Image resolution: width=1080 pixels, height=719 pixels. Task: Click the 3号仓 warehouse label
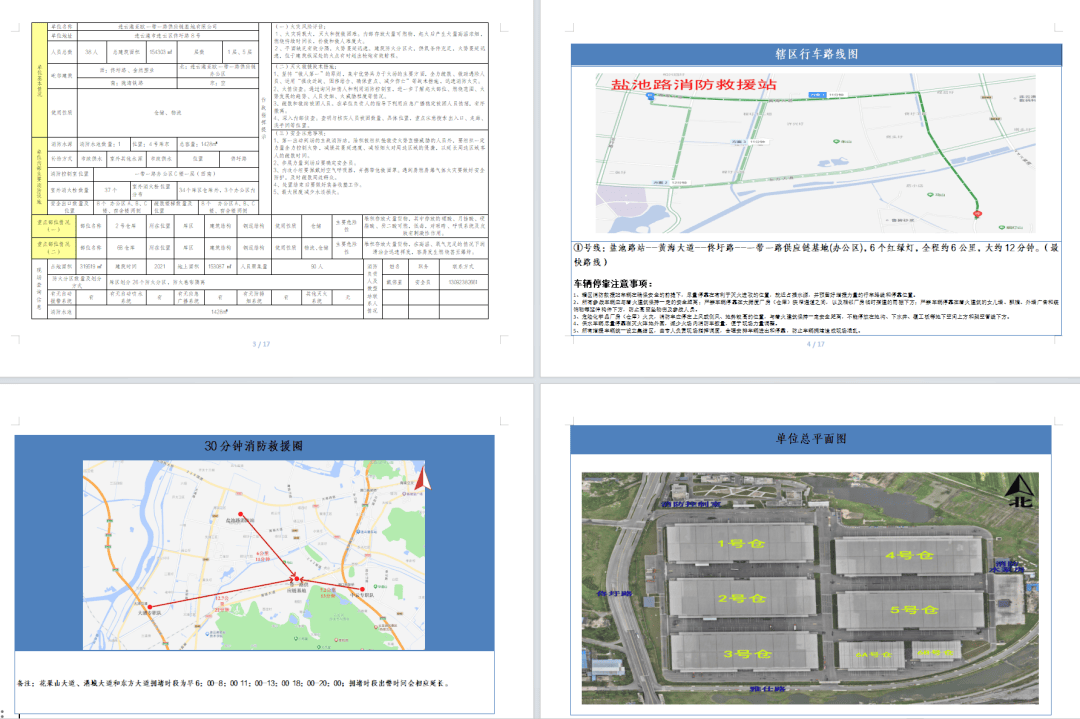pos(747,653)
